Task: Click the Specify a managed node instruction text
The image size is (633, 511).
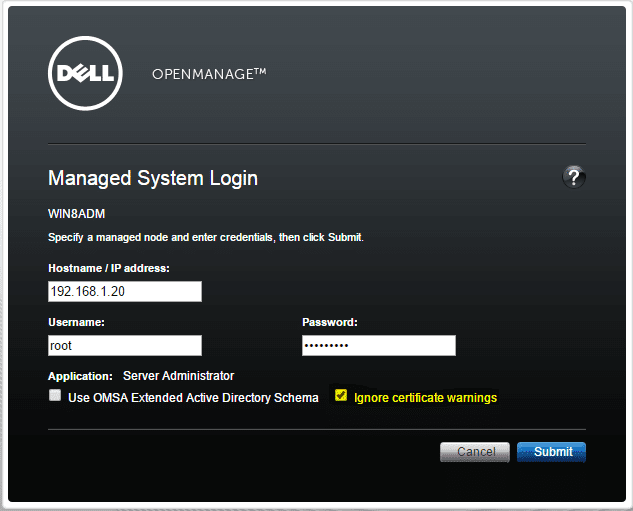Action: (206, 238)
